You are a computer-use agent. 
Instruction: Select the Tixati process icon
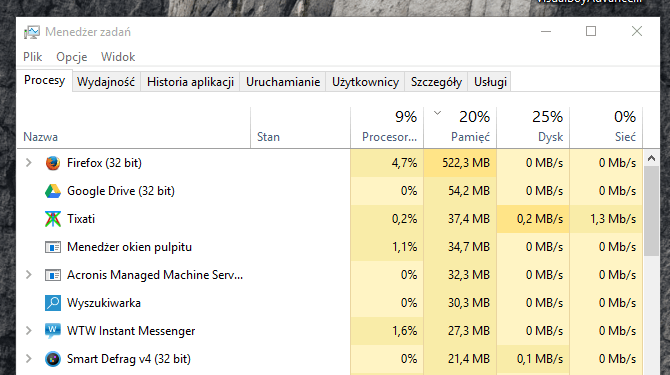pyautogui.click(x=53, y=219)
